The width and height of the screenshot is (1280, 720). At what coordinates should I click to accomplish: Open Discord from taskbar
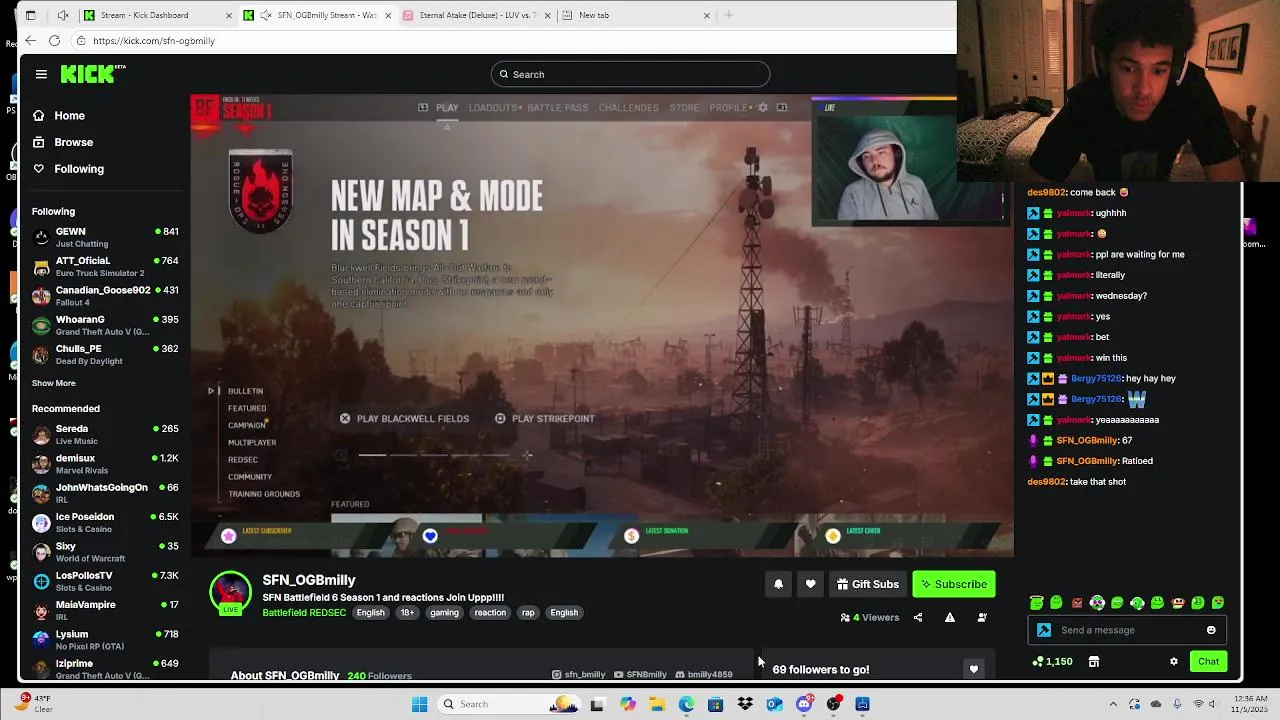(x=804, y=704)
